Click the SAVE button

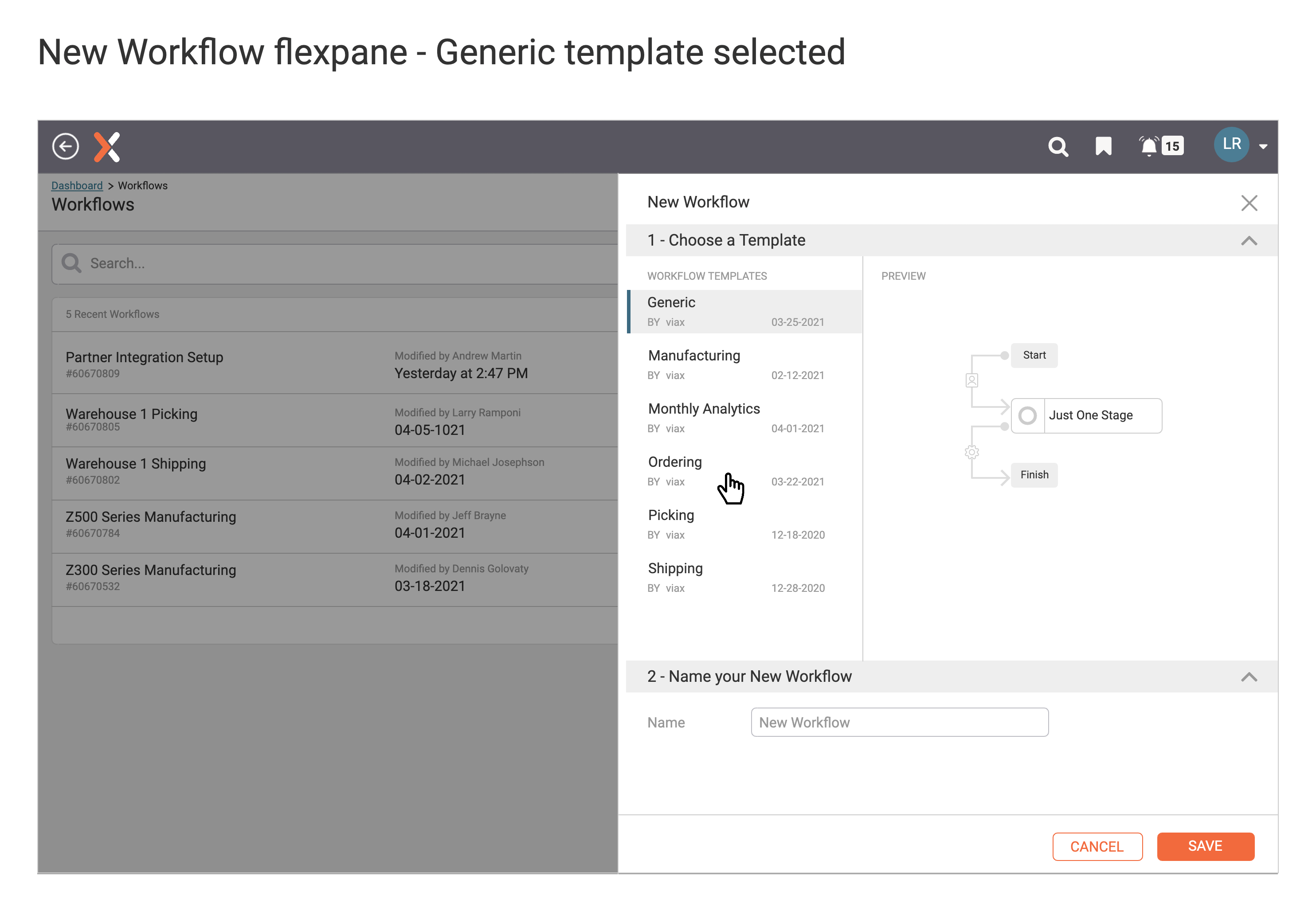point(1206,847)
